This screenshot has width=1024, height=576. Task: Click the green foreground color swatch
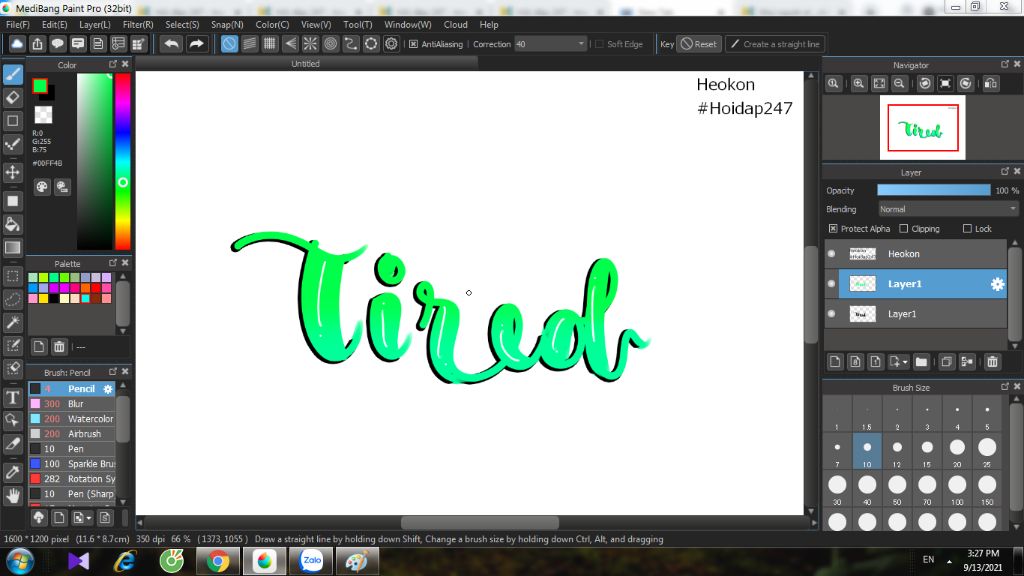(40, 86)
